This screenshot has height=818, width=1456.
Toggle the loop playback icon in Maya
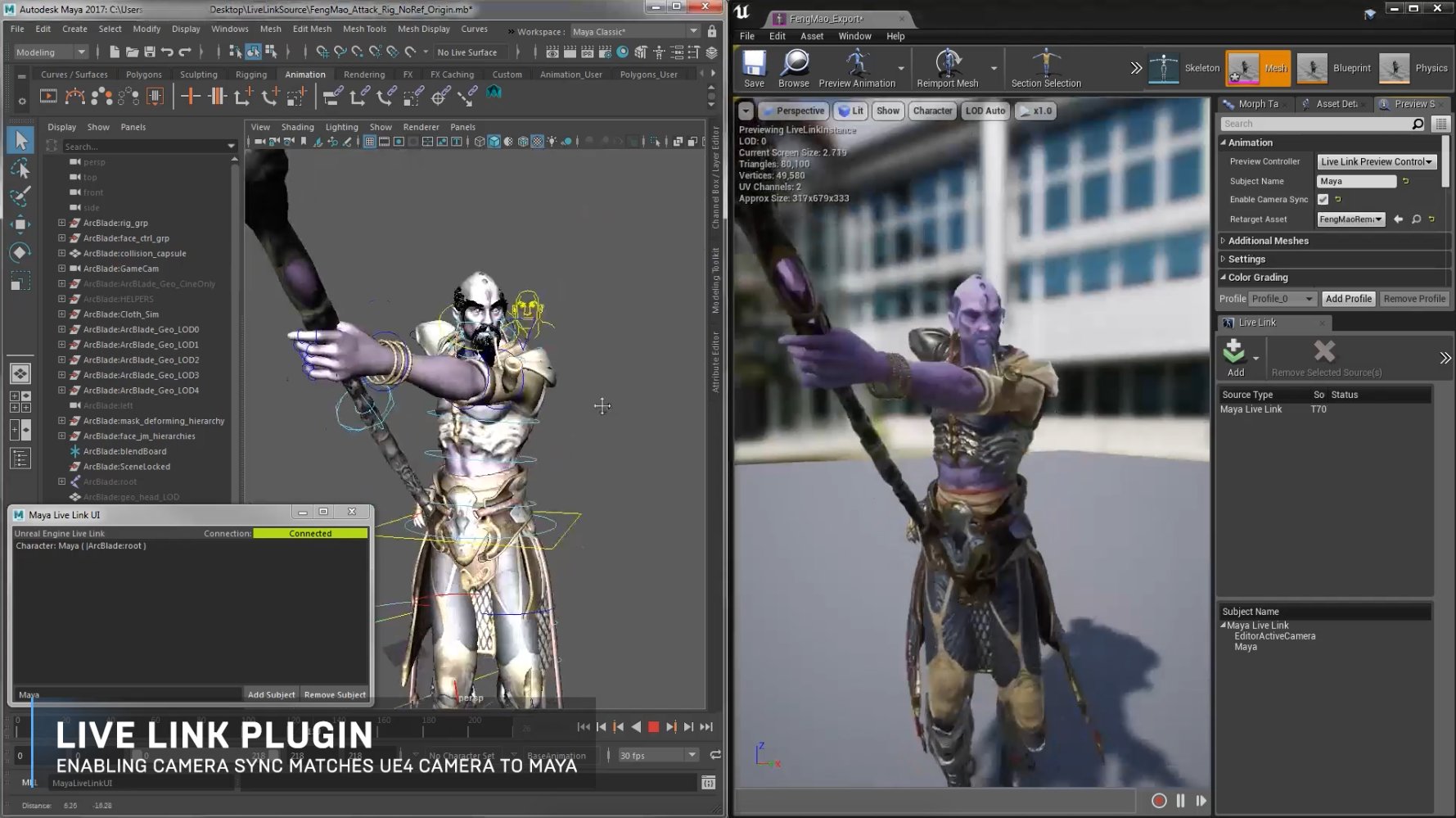tap(715, 755)
